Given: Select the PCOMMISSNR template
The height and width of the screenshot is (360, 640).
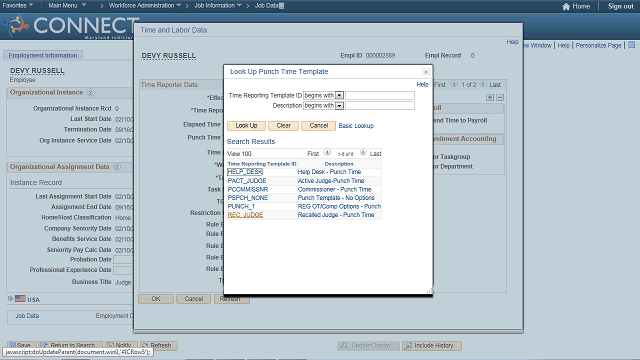Looking at the screenshot, I should (248, 189).
